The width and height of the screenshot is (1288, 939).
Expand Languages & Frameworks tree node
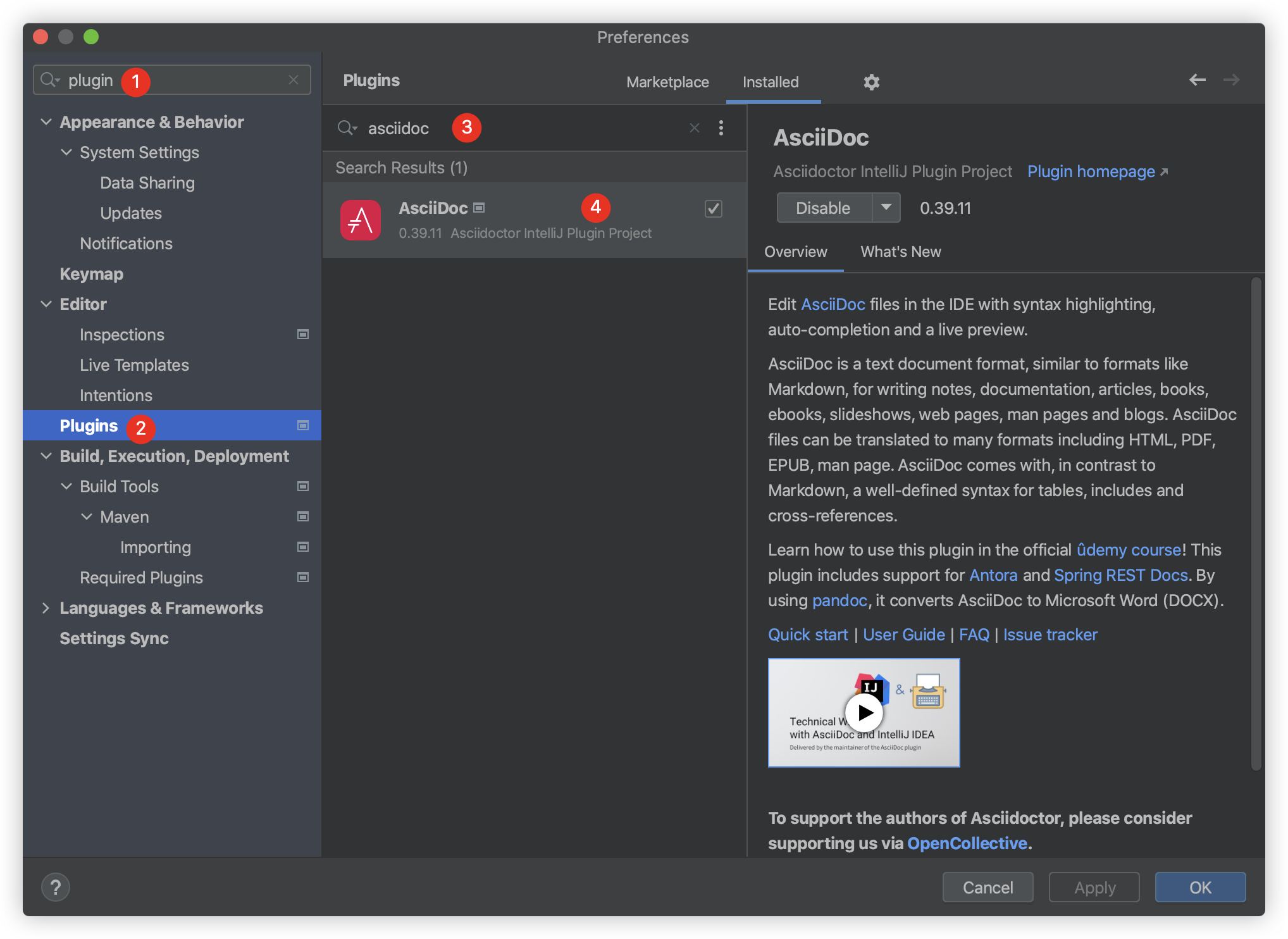click(46, 608)
